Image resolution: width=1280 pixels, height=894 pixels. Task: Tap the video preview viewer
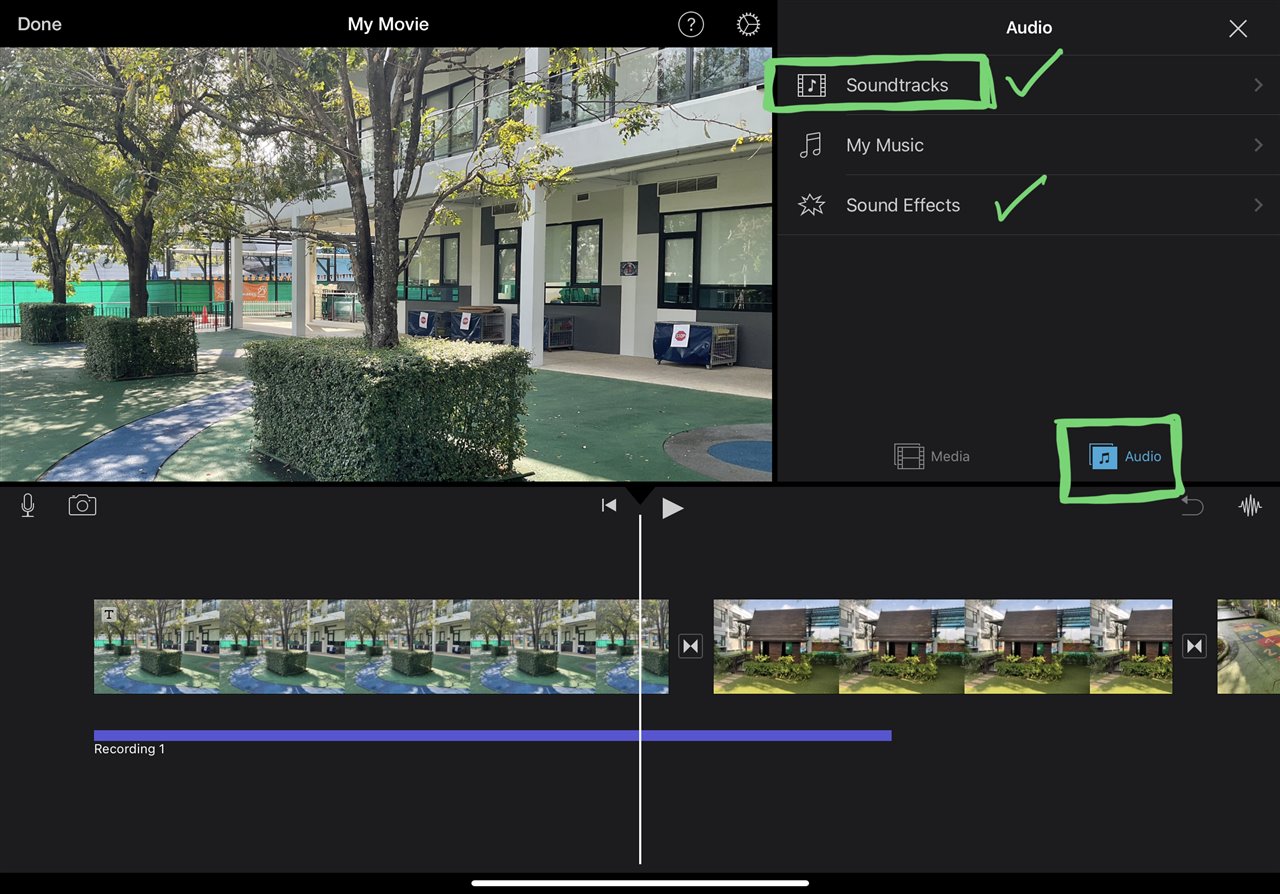(x=386, y=264)
